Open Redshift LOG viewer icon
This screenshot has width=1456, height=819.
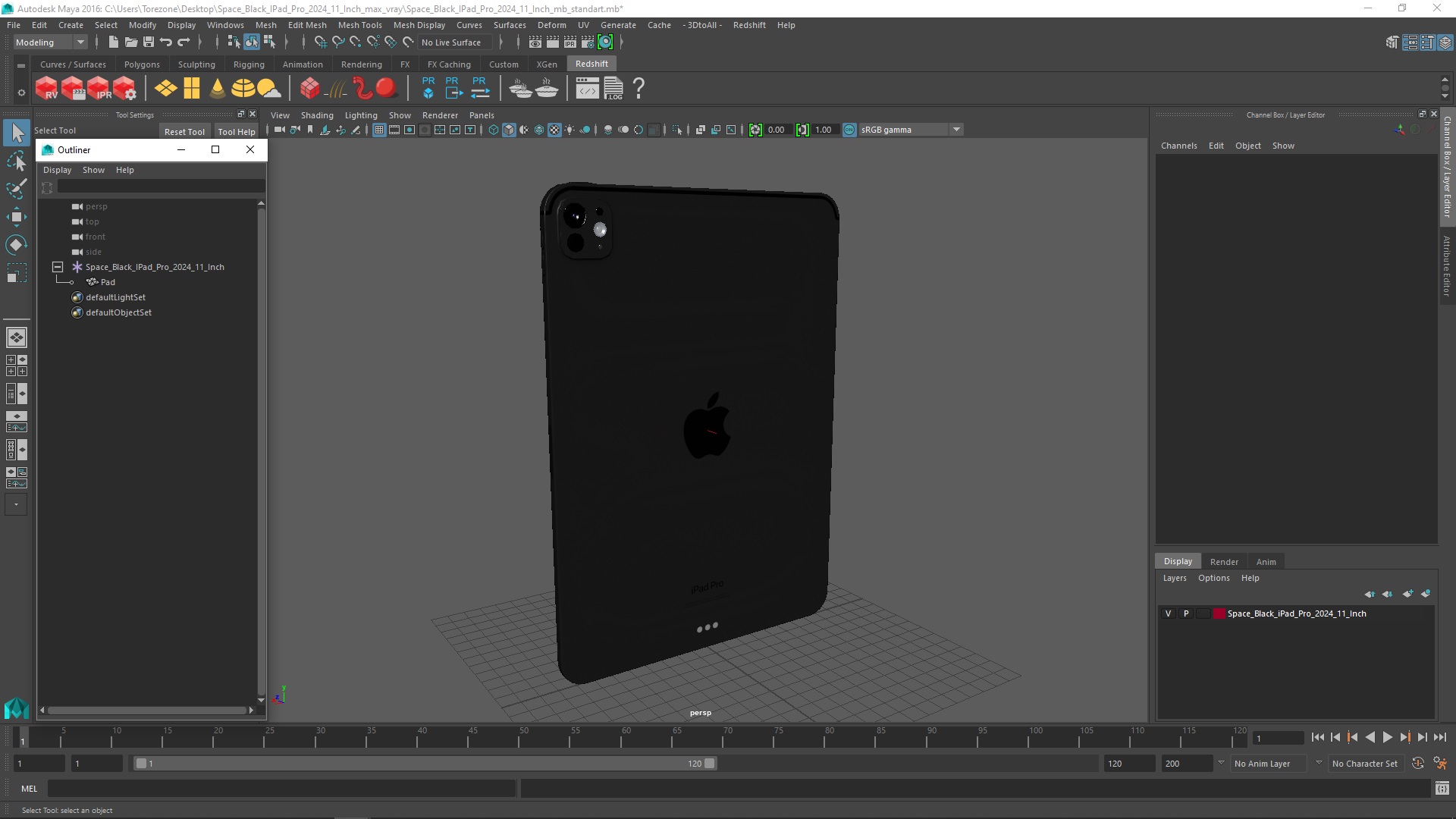click(x=613, y=88)
